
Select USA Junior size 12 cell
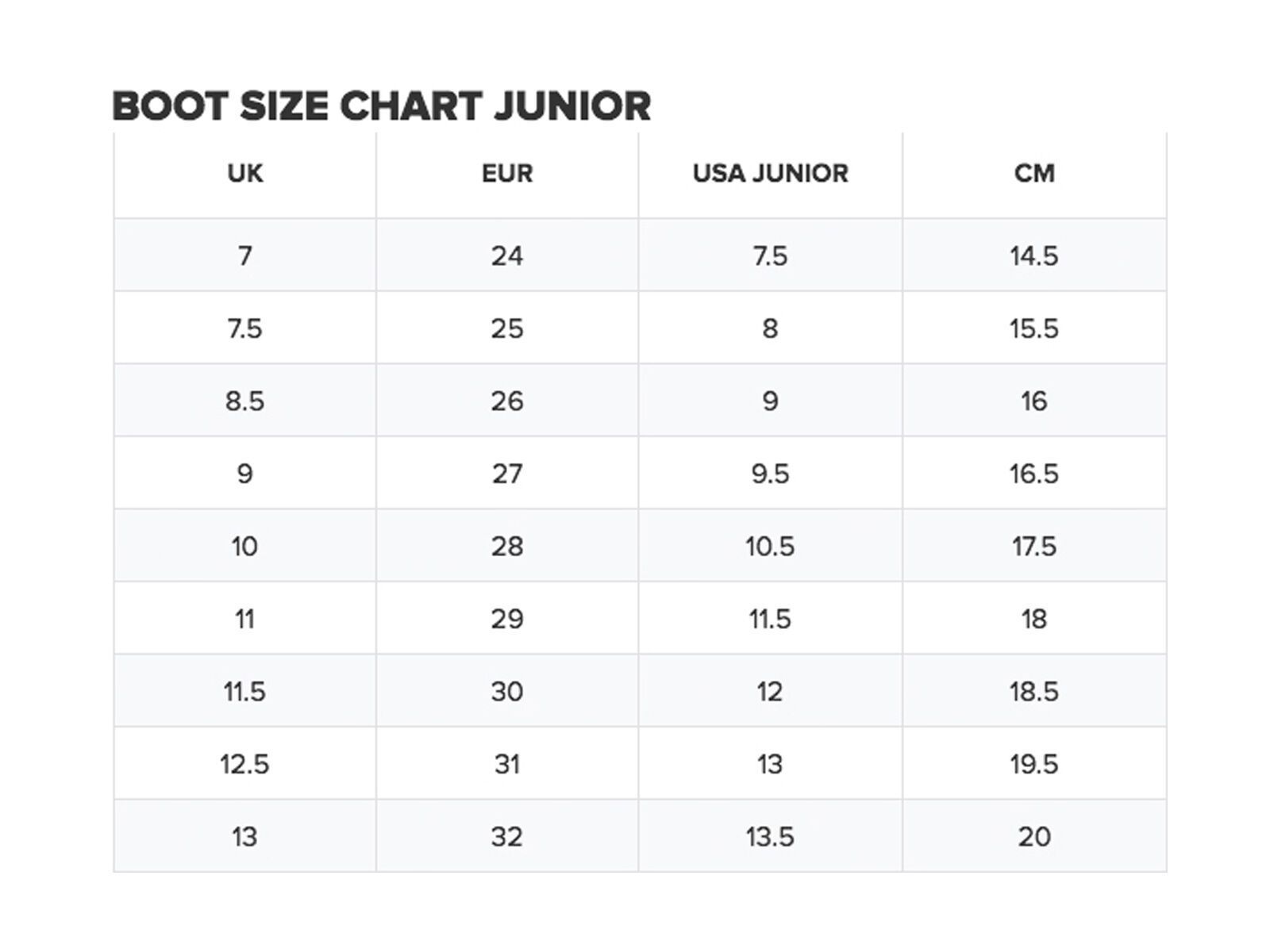pyautogui.click(x=770, y=692)
